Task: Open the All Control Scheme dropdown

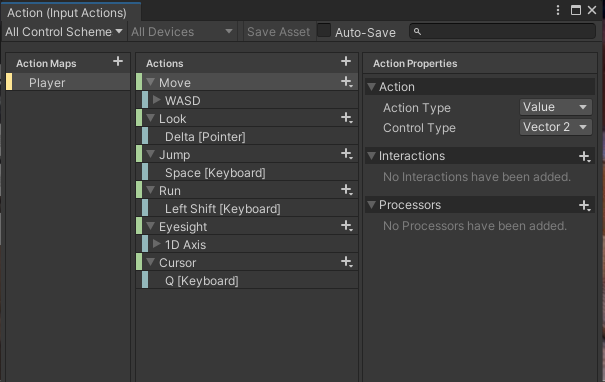Action: click(x=64, y=32)
